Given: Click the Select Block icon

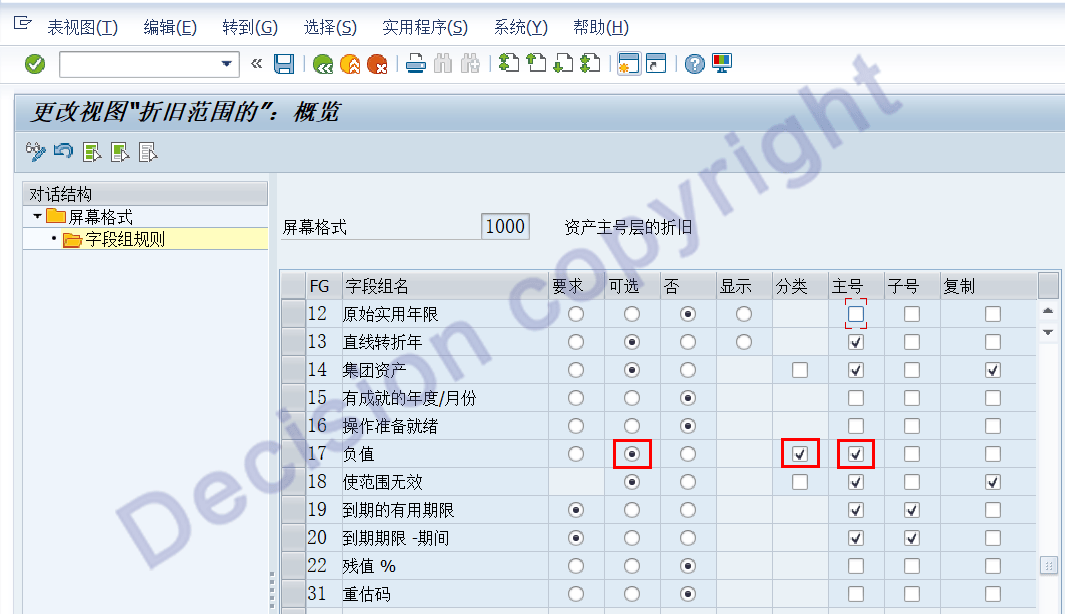Looking at the screenshot, I should pyautogui.click(x=120, y=152).
